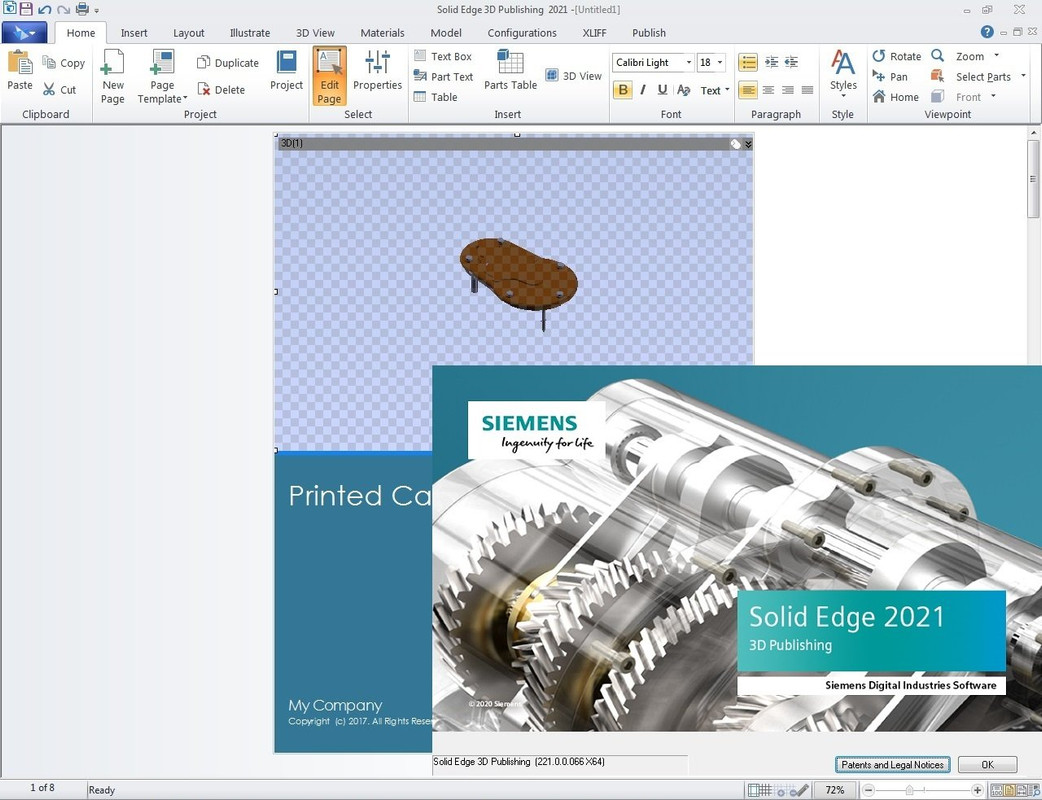Activate the Pan viewpoint tool
Viewport: 1042px width, 800px height.
[x=890, y=76]
